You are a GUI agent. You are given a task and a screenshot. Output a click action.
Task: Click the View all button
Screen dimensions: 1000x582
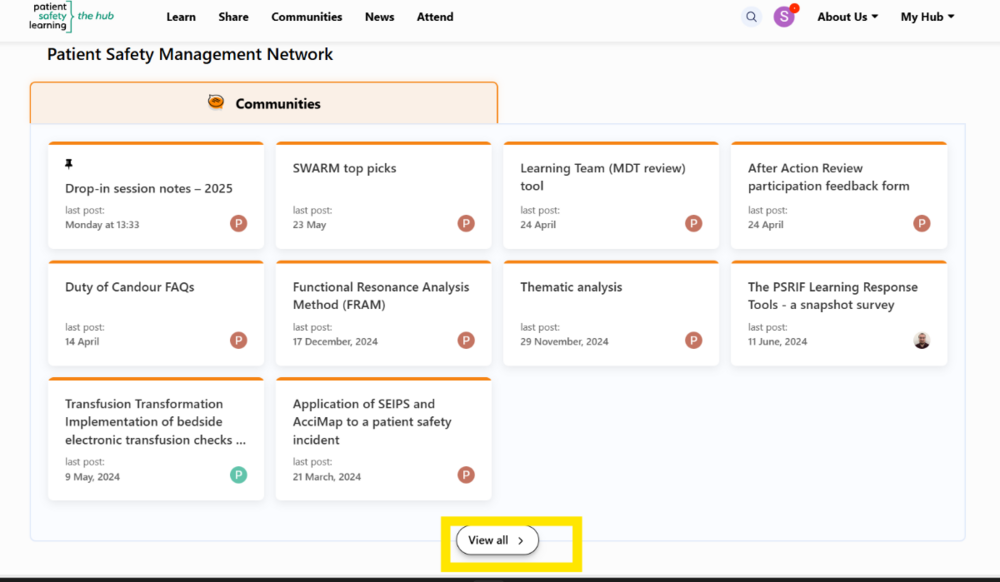coord(497,540)
